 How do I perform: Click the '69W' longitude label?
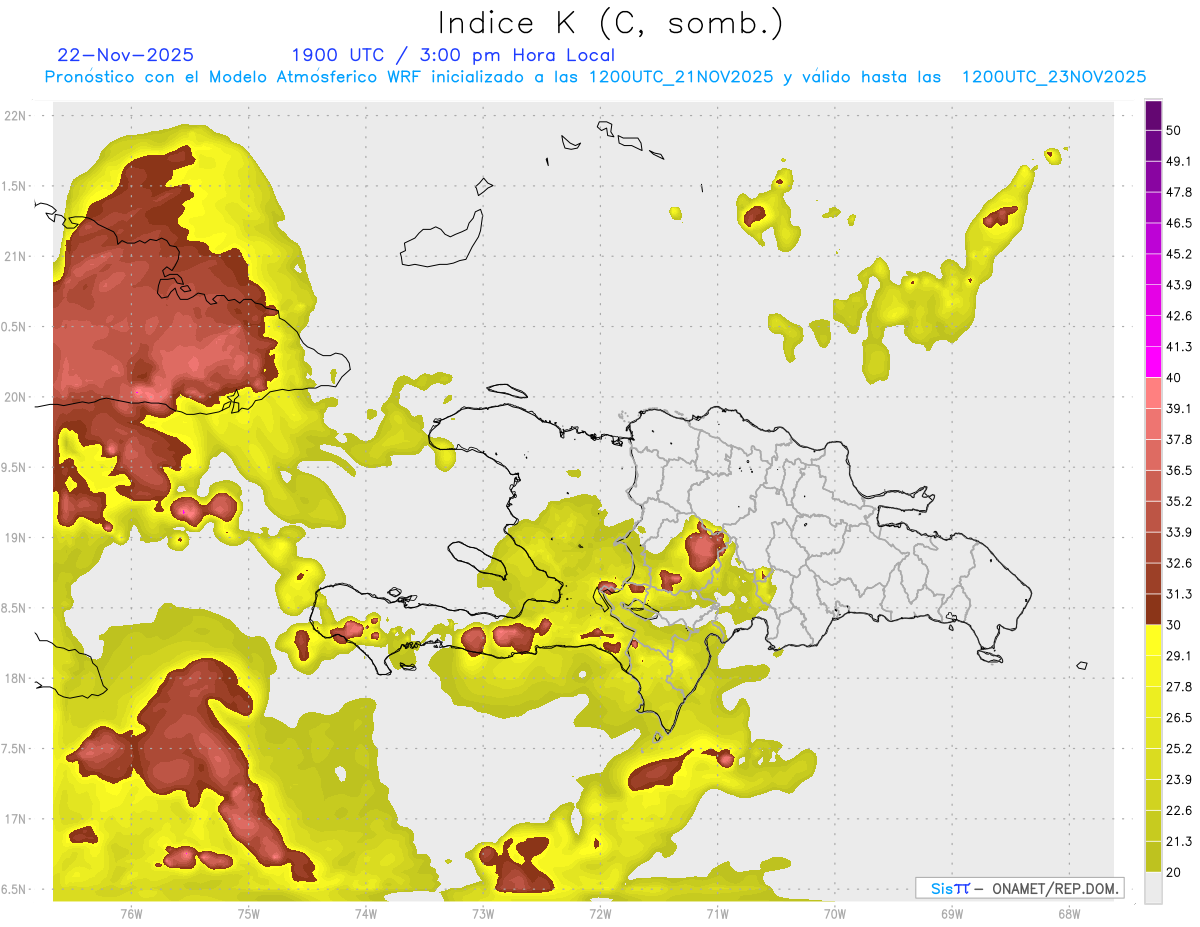(951, 913)
